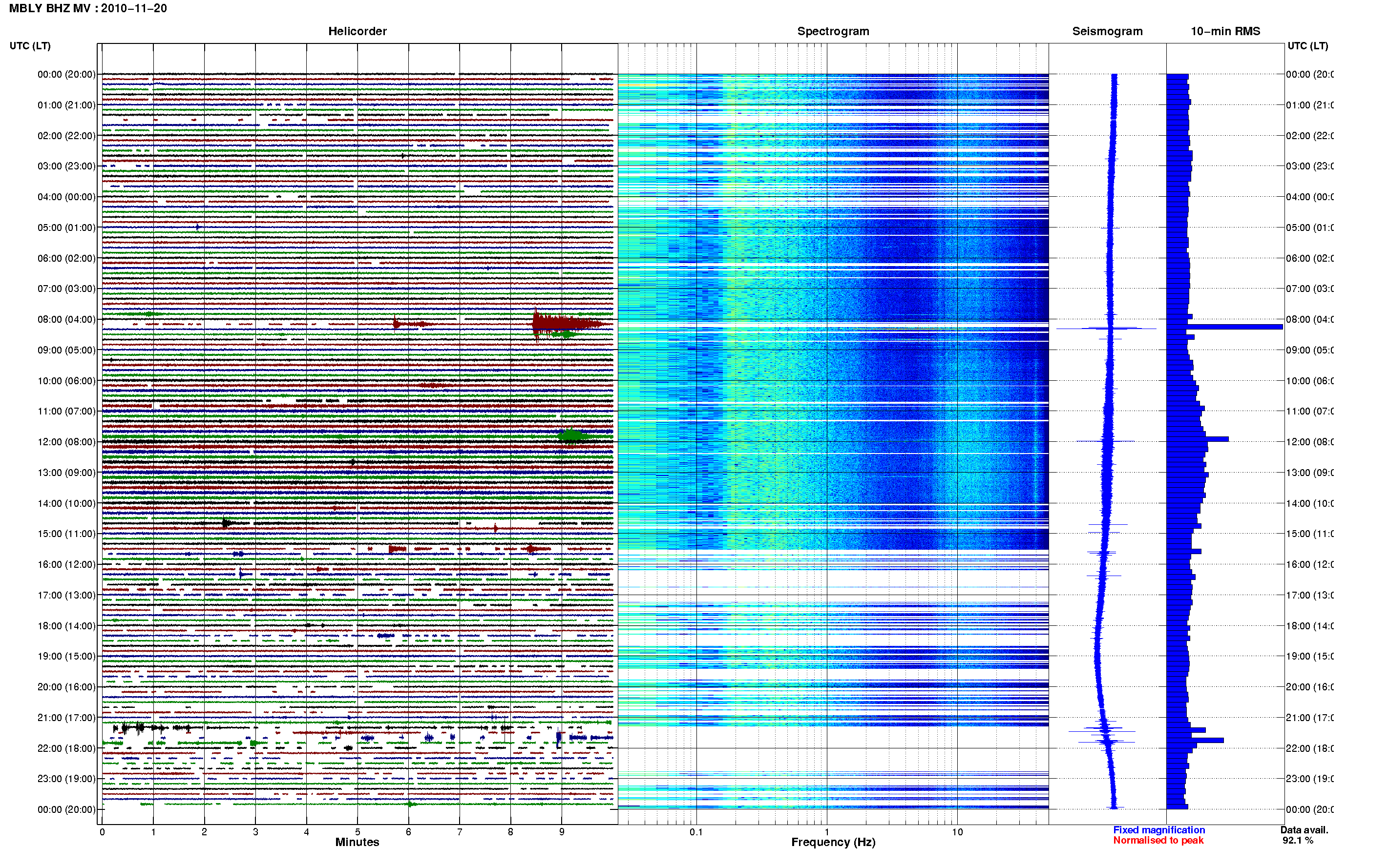Click the 01:00 (21:0 label on the right axis
The width and height of the screenshot is (1389, 868).
click(x=1310, y=105)
